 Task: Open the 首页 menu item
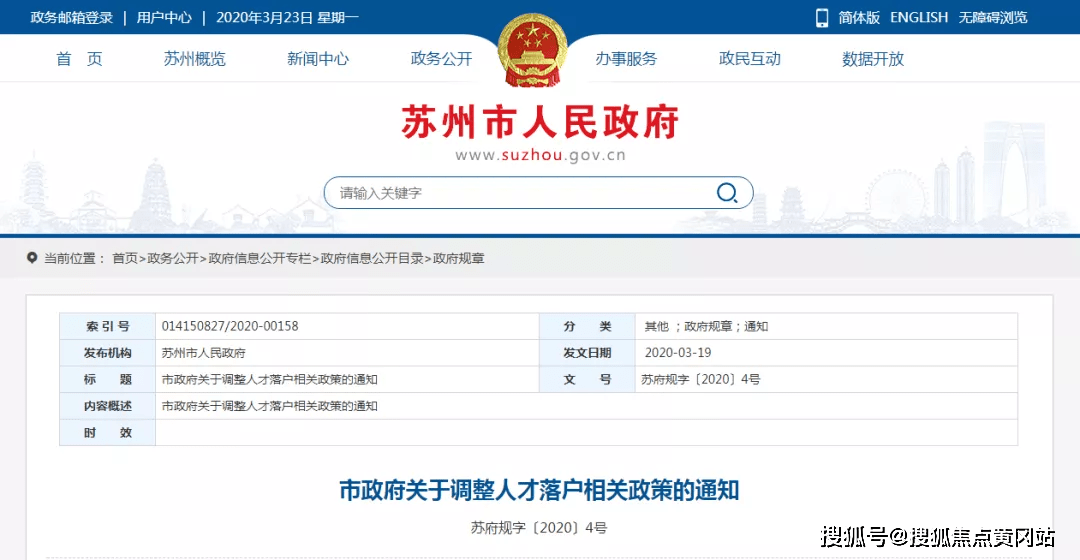[x=79, y=59]
